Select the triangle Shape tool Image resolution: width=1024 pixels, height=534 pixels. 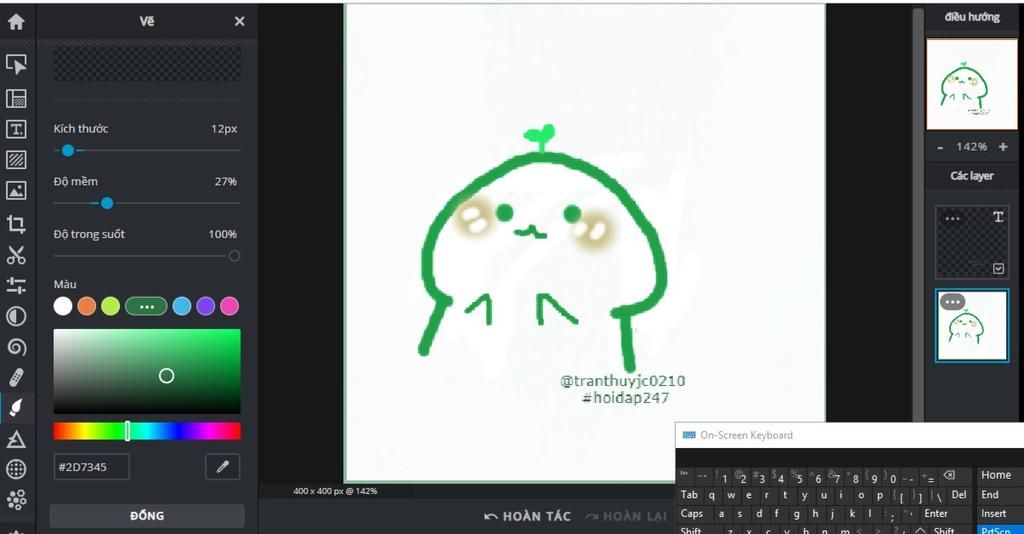[x=16, y=439]
